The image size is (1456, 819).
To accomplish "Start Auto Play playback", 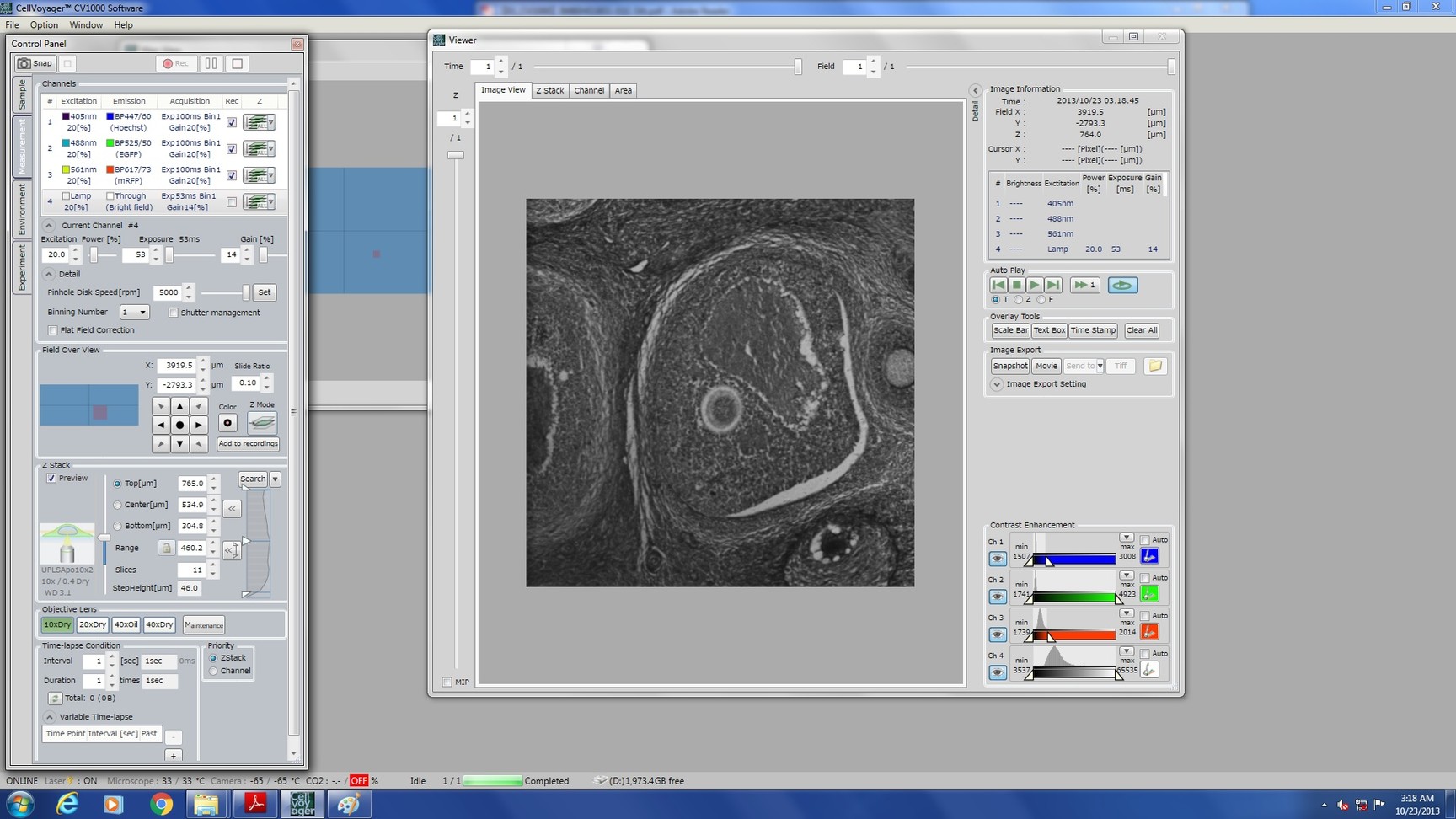I will 1035,285.
